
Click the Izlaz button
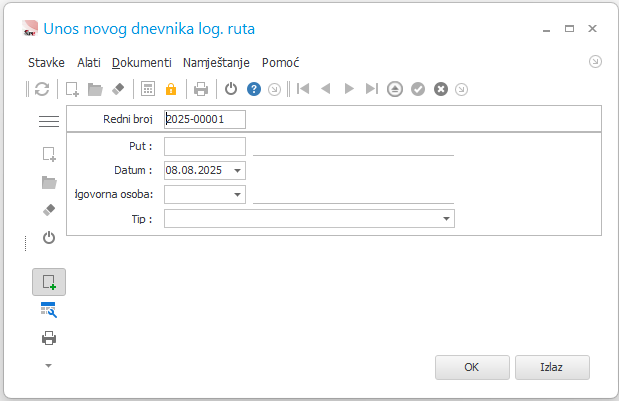[552, 367]
